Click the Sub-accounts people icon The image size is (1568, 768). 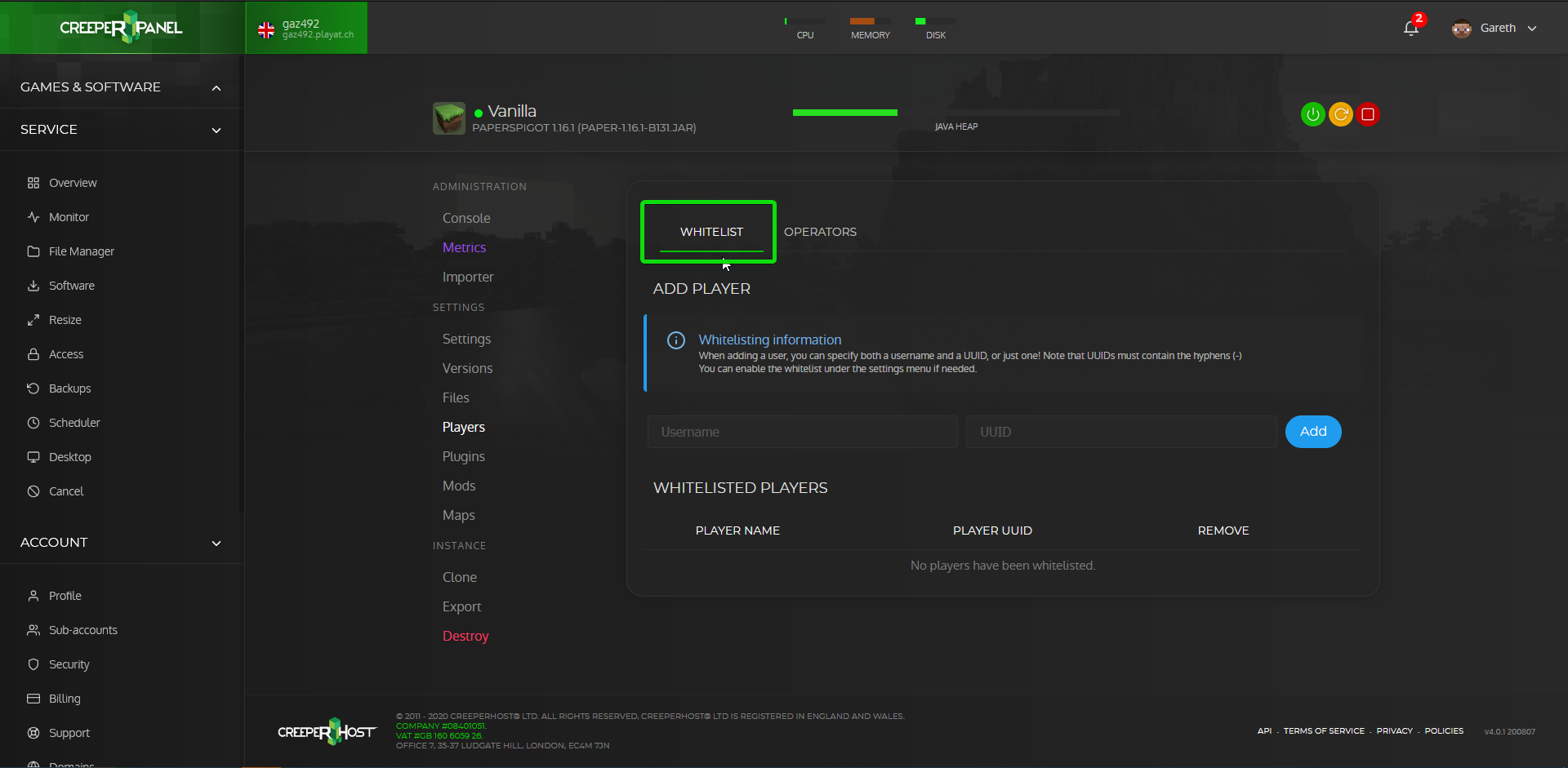pos(33,630)
